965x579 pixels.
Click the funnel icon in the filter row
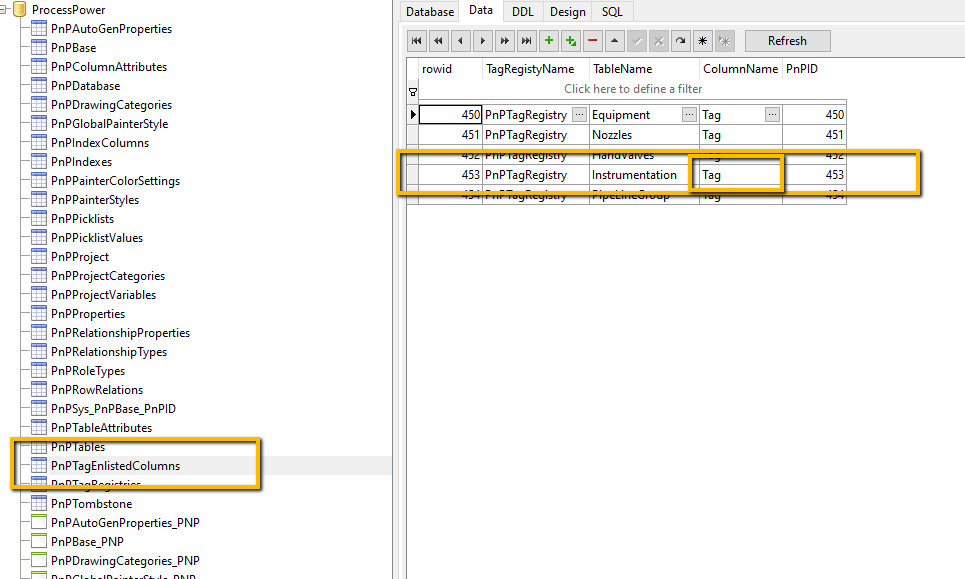click(x=412, y=91)
